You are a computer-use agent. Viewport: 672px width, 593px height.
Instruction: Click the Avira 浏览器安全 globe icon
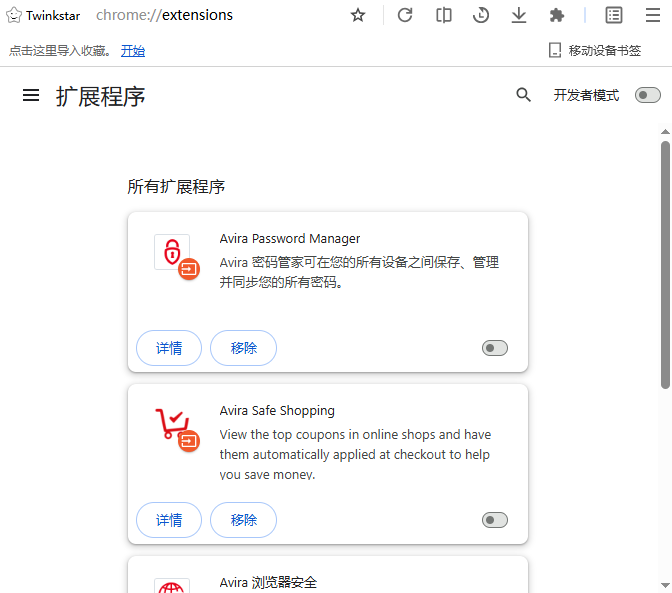pyautogui.click(x=171, y=586)
